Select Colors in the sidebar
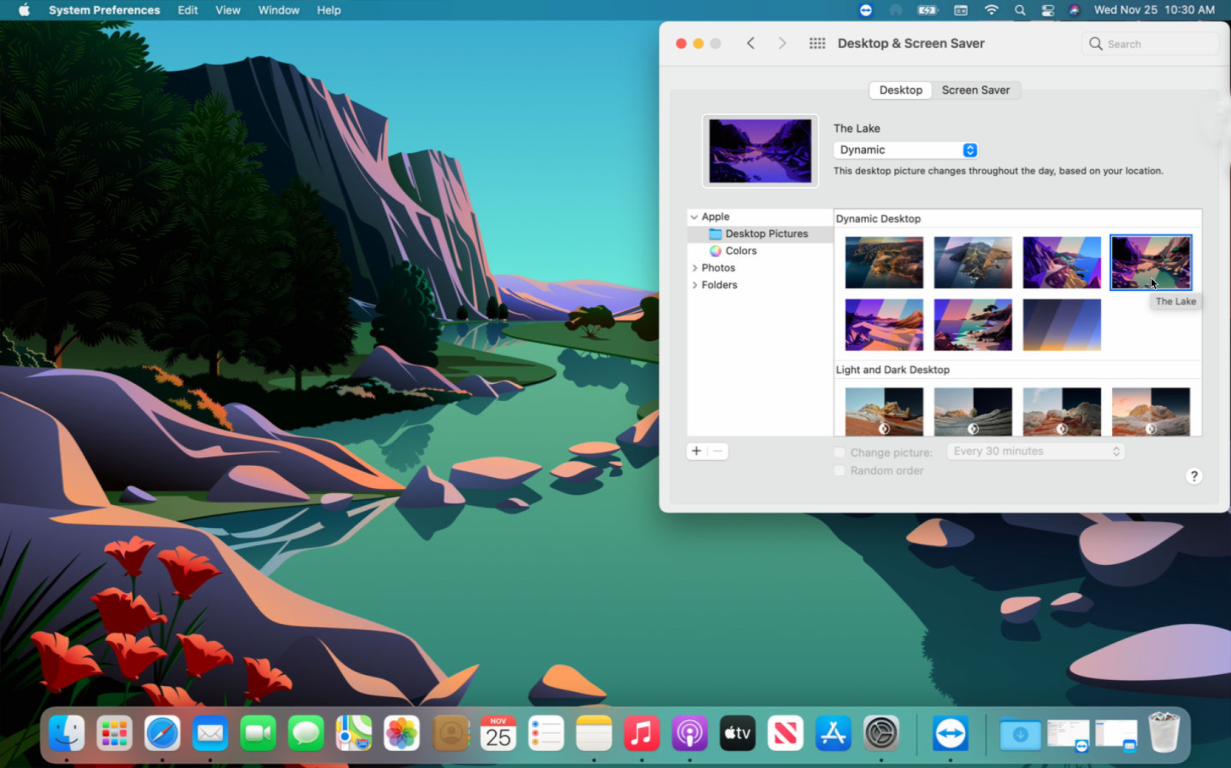Screen dimensions: 1231x768 pos(740,251)
